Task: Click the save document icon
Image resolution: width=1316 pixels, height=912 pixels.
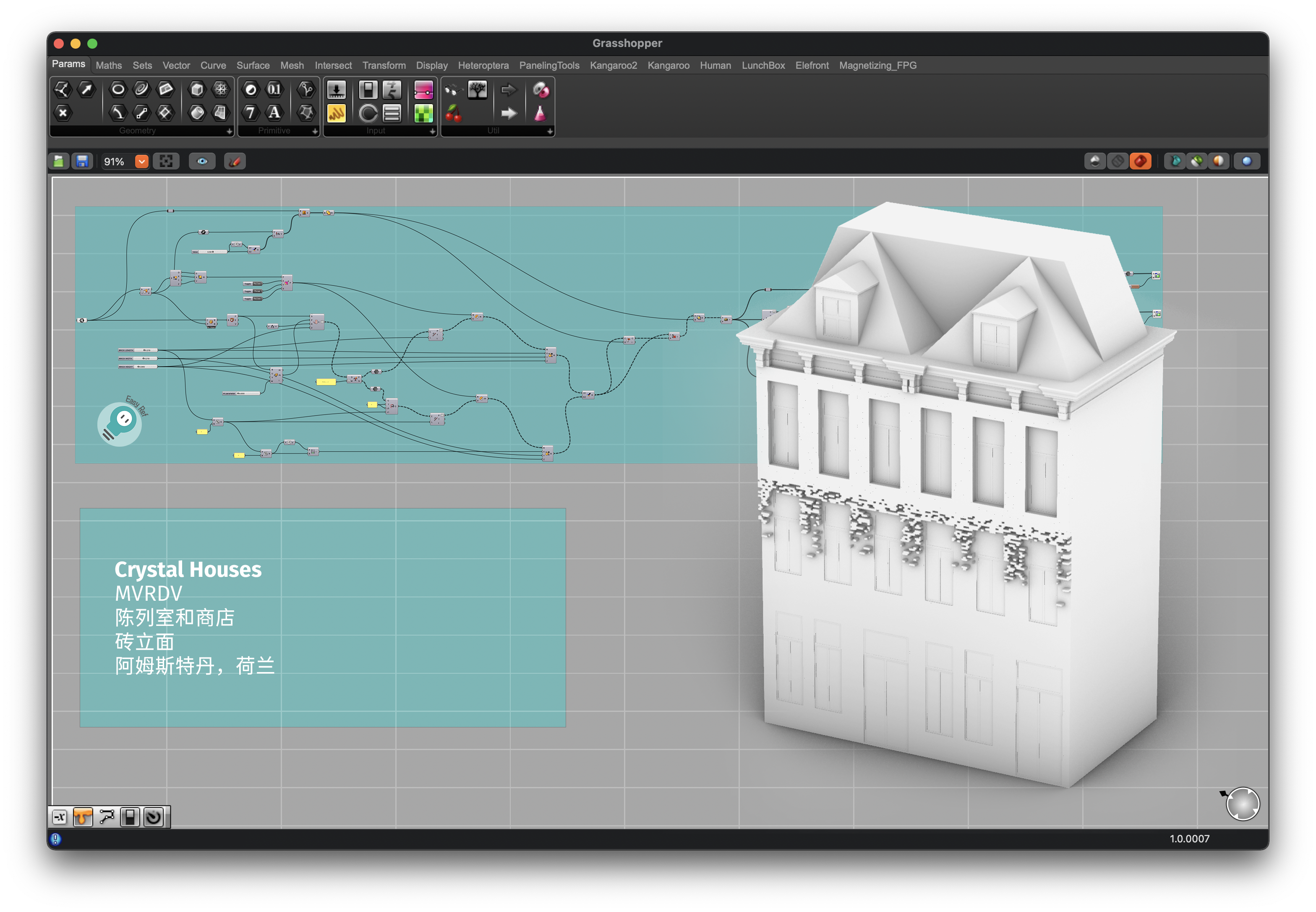Action: [82, 162]
